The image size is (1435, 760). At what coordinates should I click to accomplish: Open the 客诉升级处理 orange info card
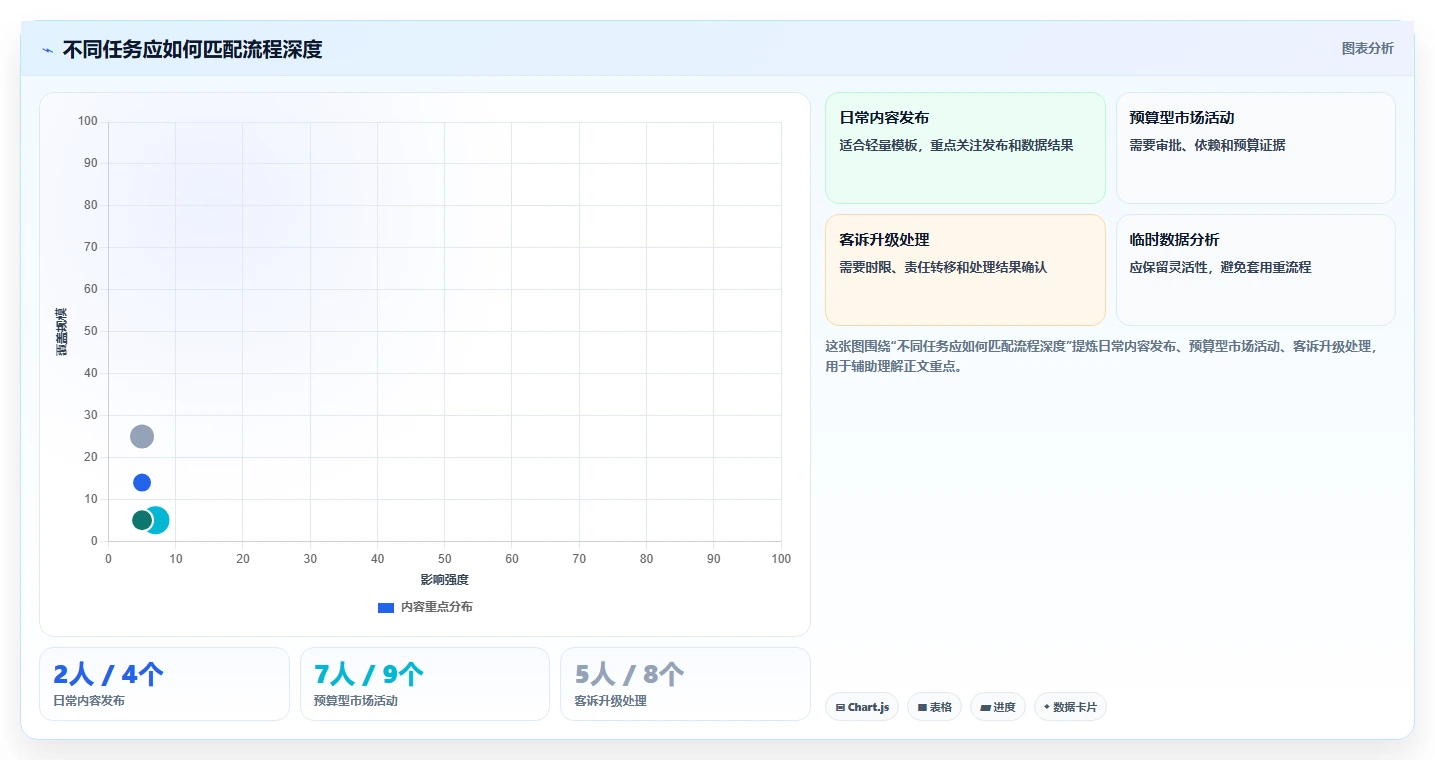click(965, 270)
